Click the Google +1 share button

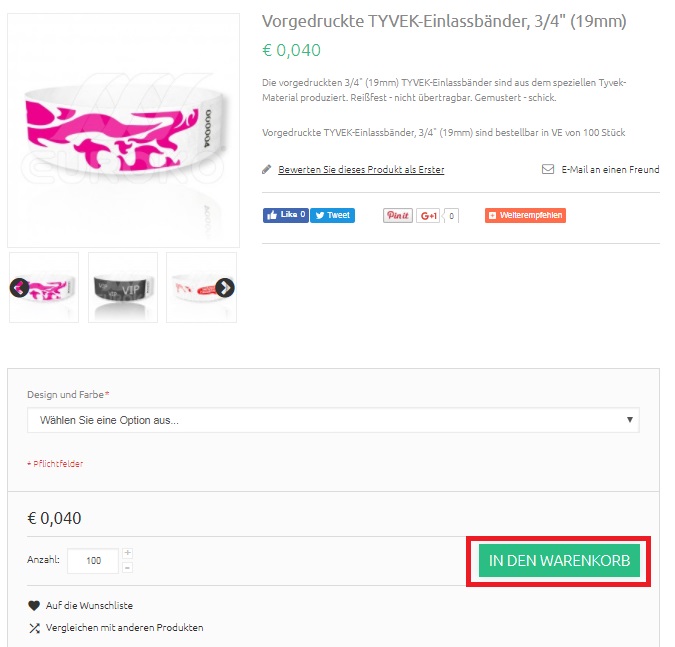[427, 216]
